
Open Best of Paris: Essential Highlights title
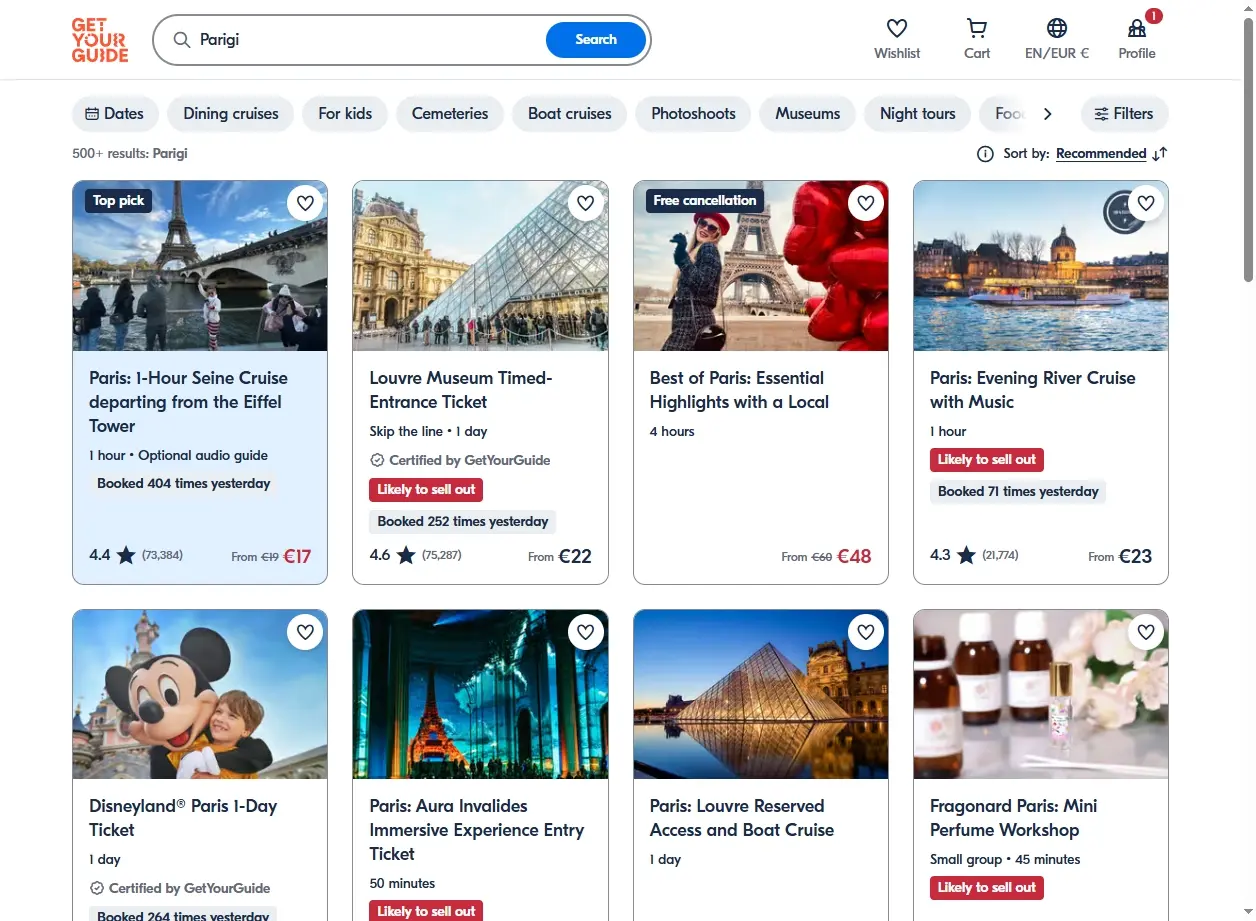(740, 390)
